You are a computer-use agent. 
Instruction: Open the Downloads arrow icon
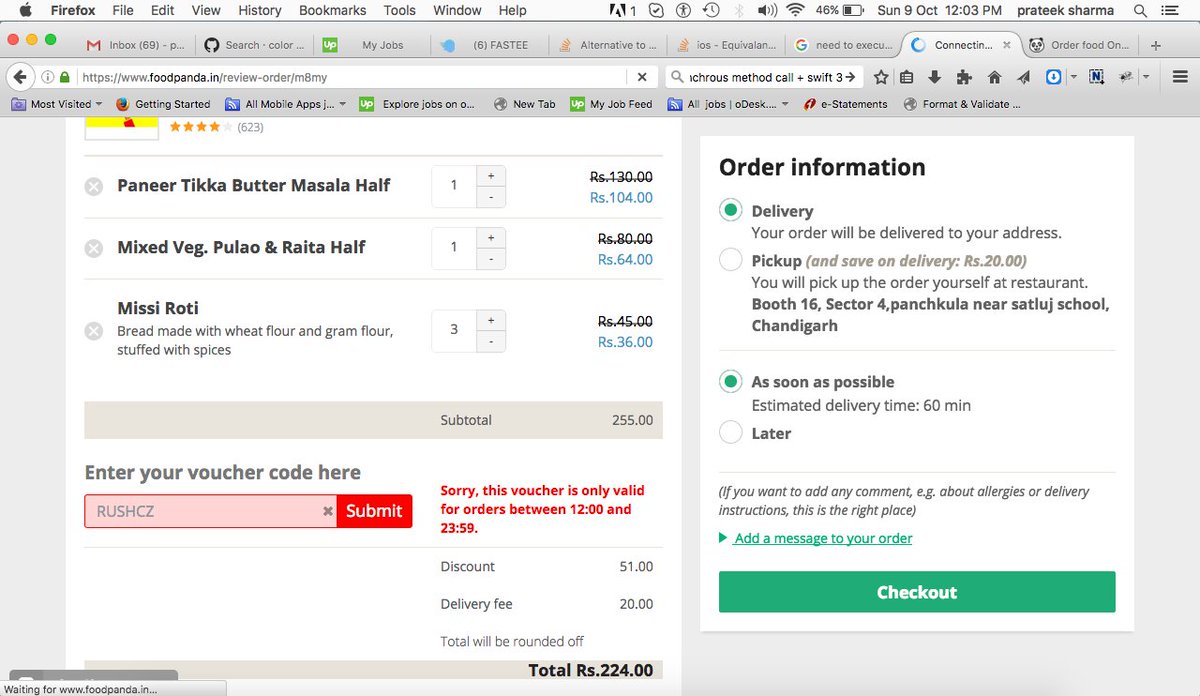tap(935, 77)
